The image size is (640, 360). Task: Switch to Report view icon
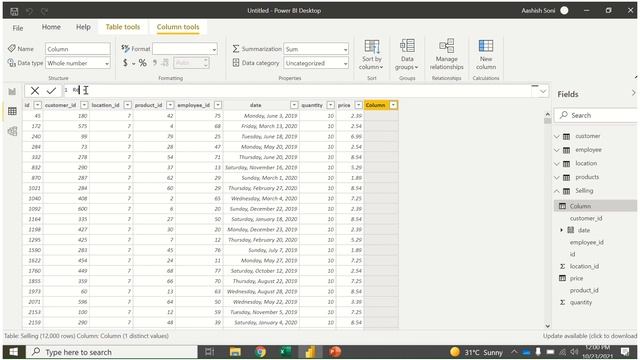12,91
